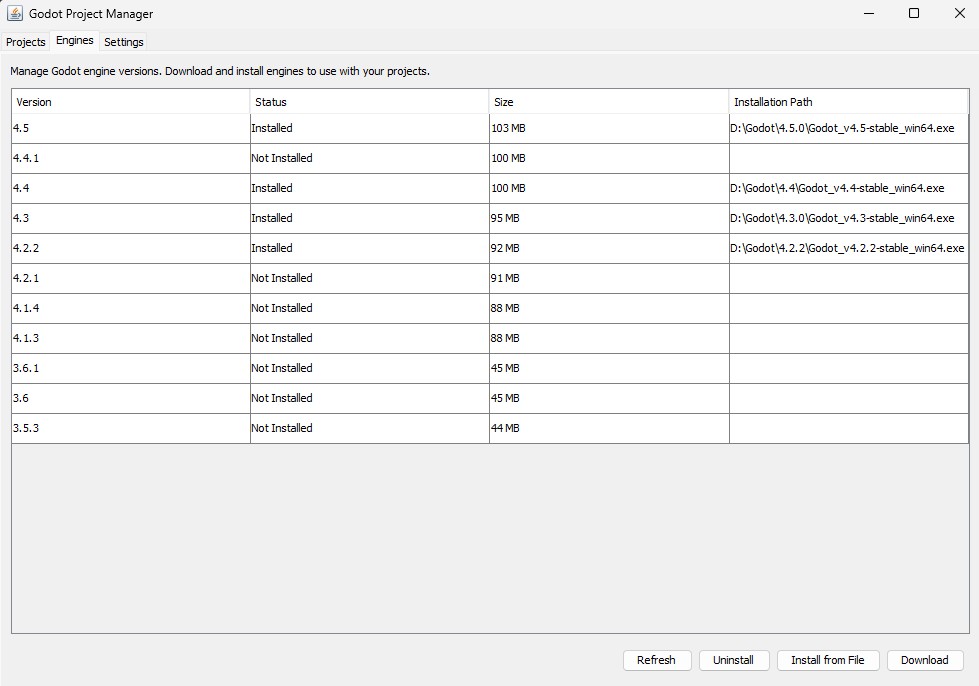Select the version 3.5.3 row
Viewport: 979px width, 686px height.
coord(130,428)
